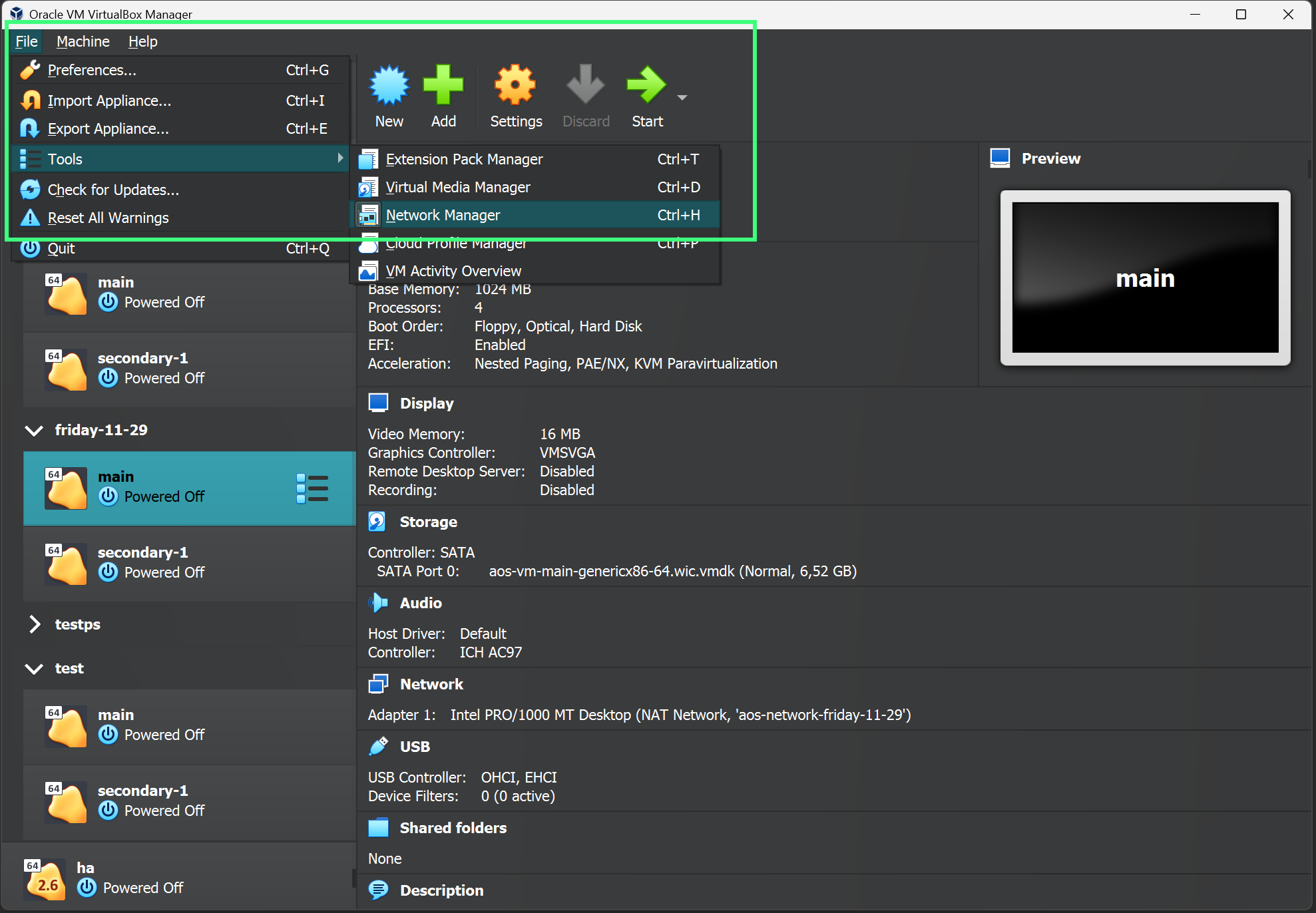This screenshot has height=913, width=1316.
Task: Collapse the friday-11-29 group
Action: point(34,431)
